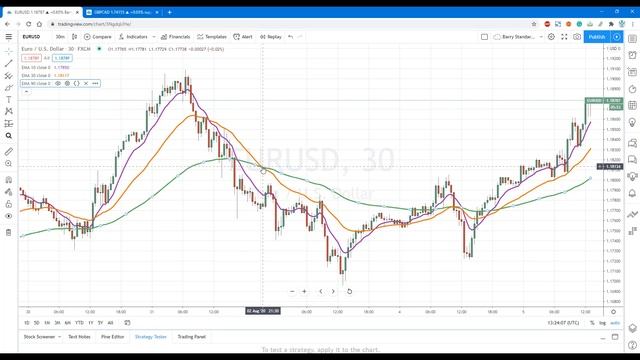Remove the EMA 90 indicator with X
The width and height of the screenshot is (640, 360).
[x=86, y=83]
